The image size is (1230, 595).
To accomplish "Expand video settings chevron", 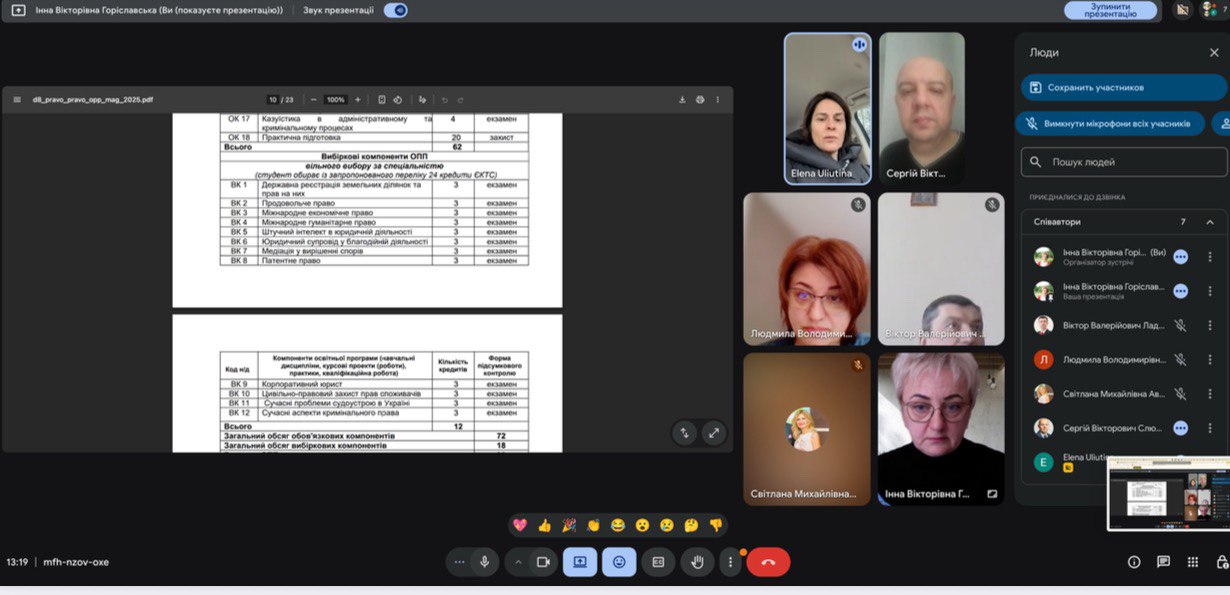I will (518, 562).
